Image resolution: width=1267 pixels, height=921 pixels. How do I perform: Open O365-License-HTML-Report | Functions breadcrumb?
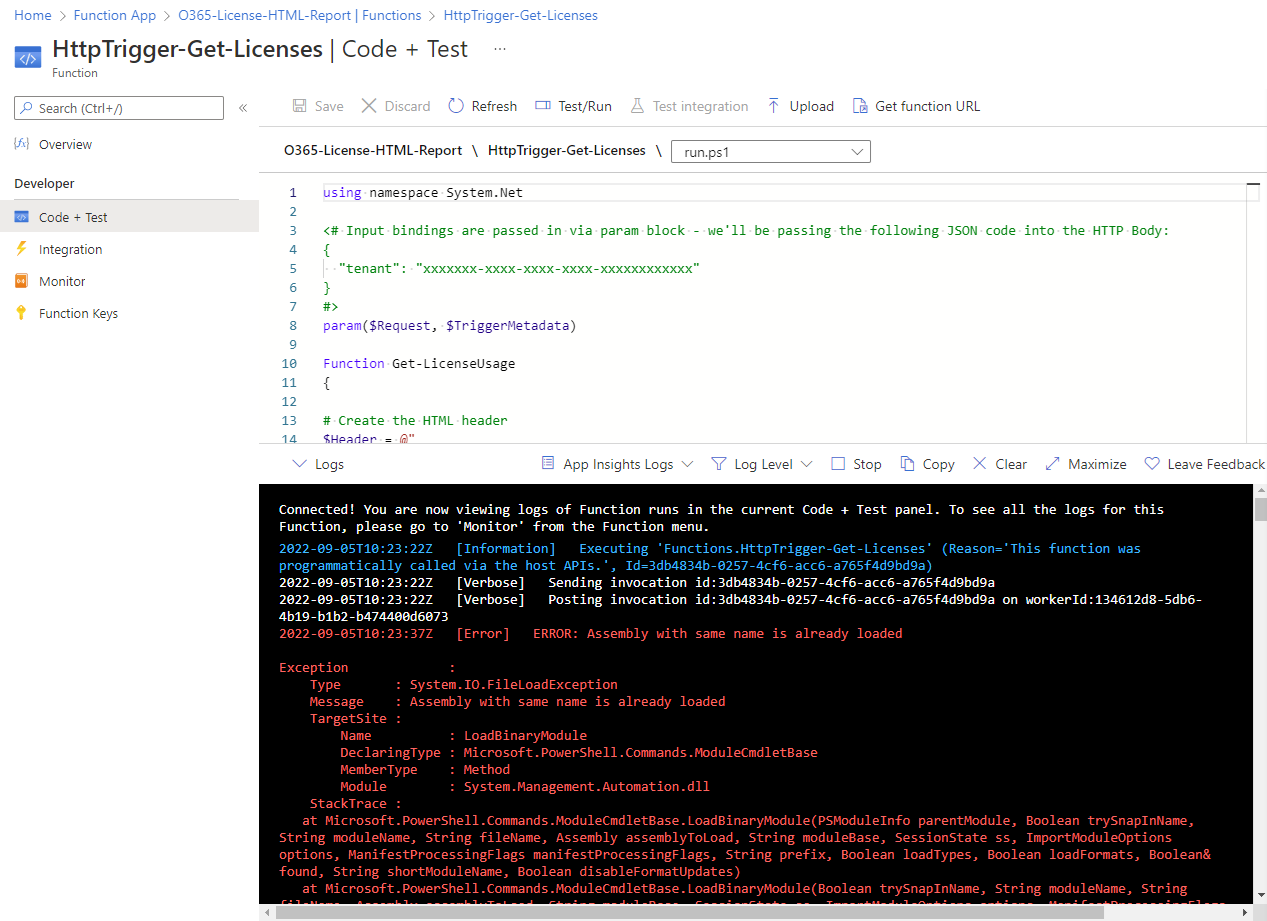(x=300, y=15)
